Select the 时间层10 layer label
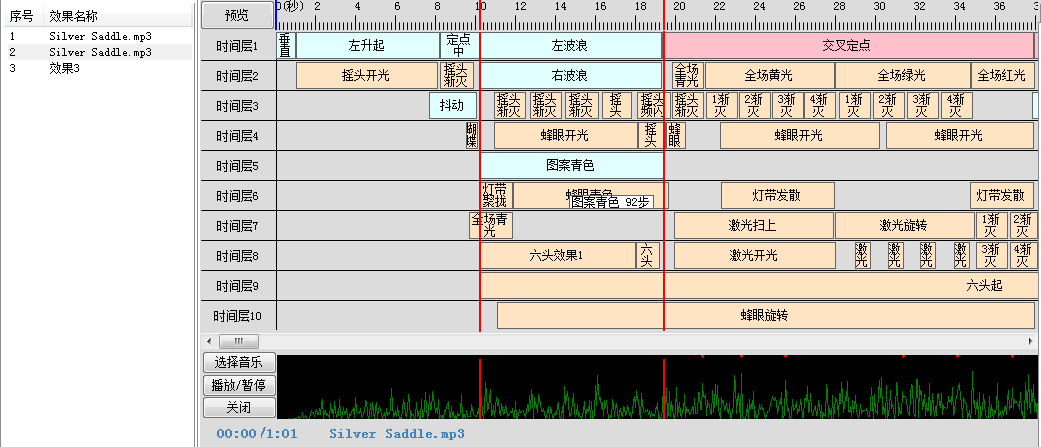1041x447 pixels. pos(238,316)
